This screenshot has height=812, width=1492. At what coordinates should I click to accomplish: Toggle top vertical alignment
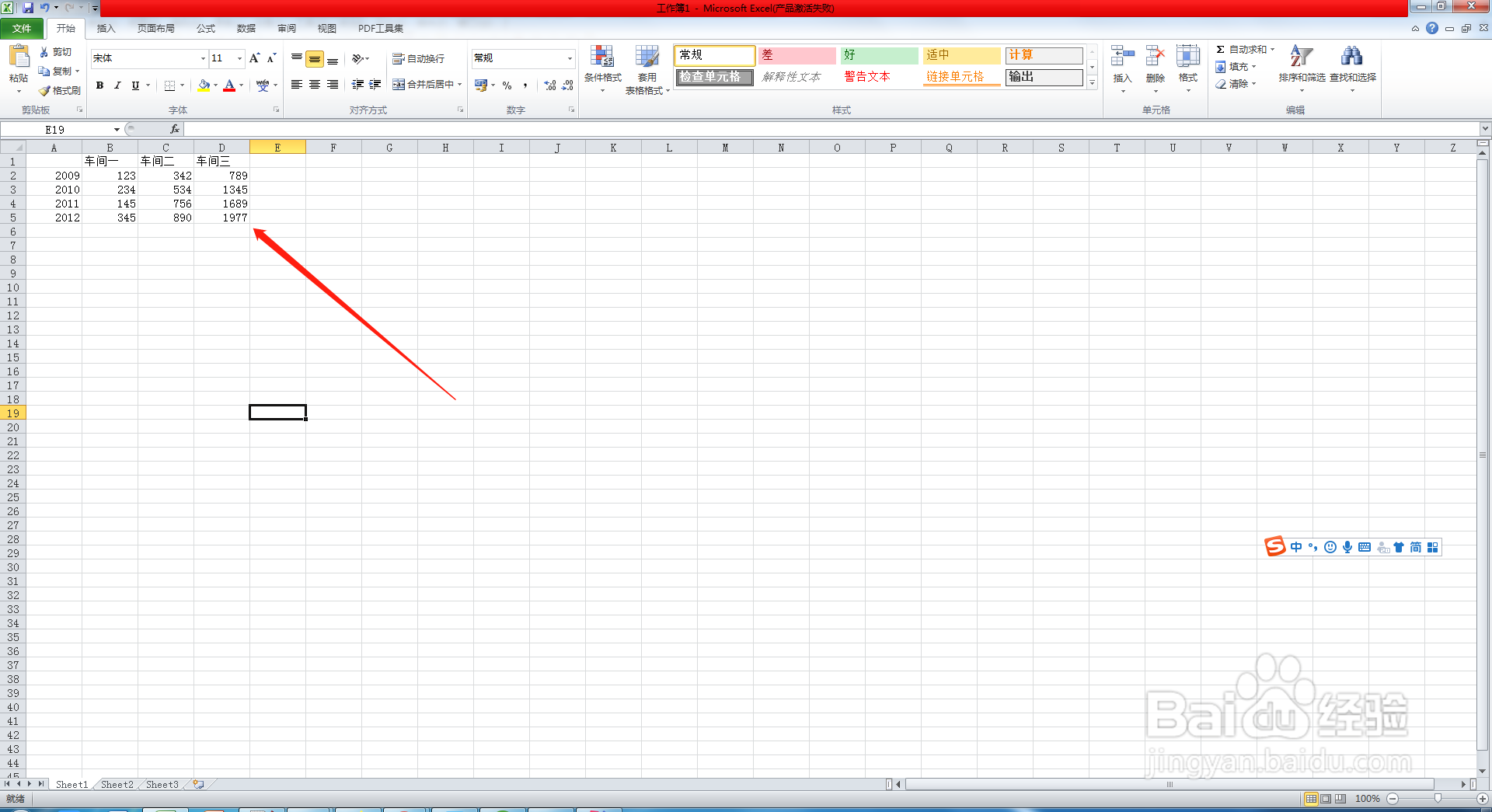tap(297, 58)
